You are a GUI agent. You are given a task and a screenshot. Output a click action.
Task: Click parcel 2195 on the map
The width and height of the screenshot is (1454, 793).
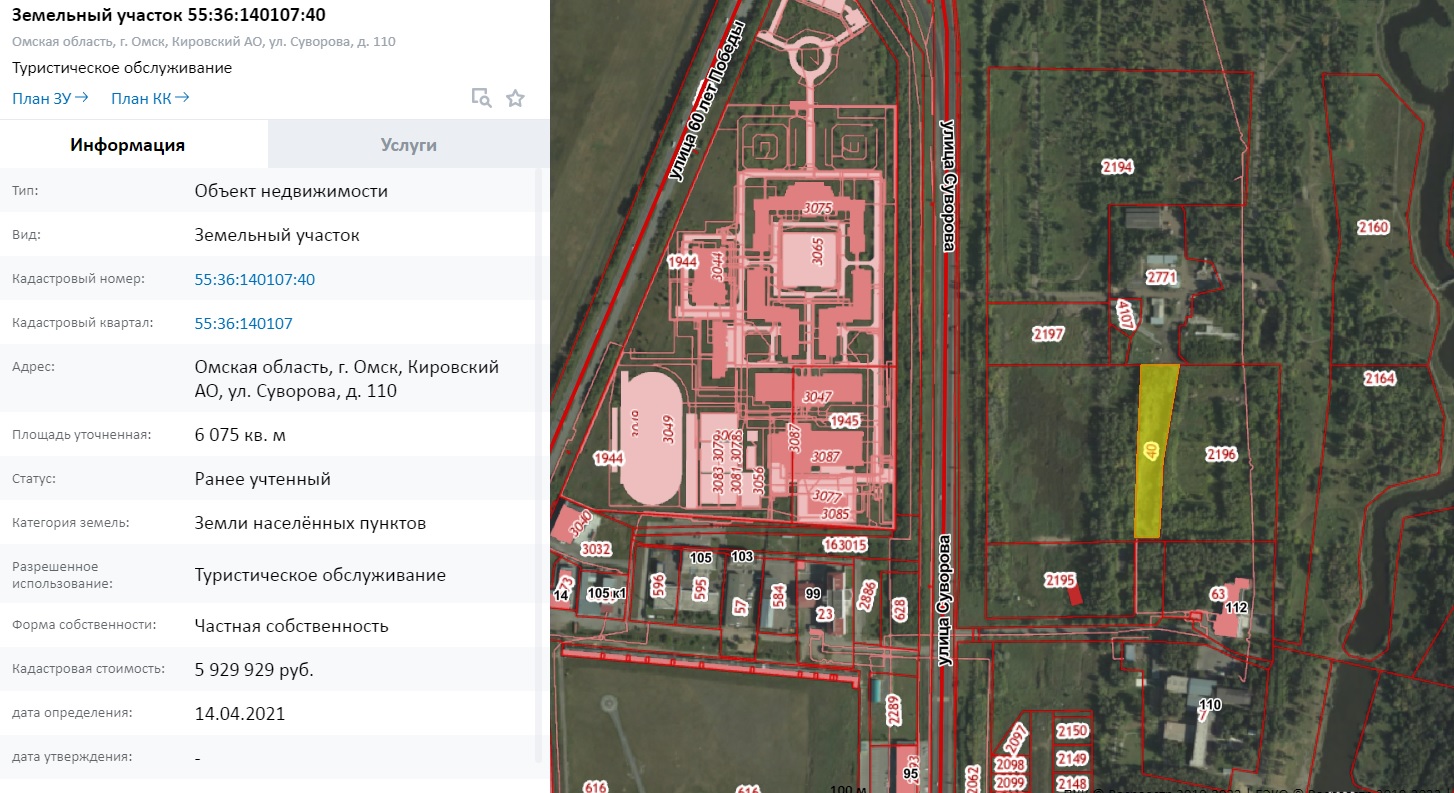pos(1058,580)
